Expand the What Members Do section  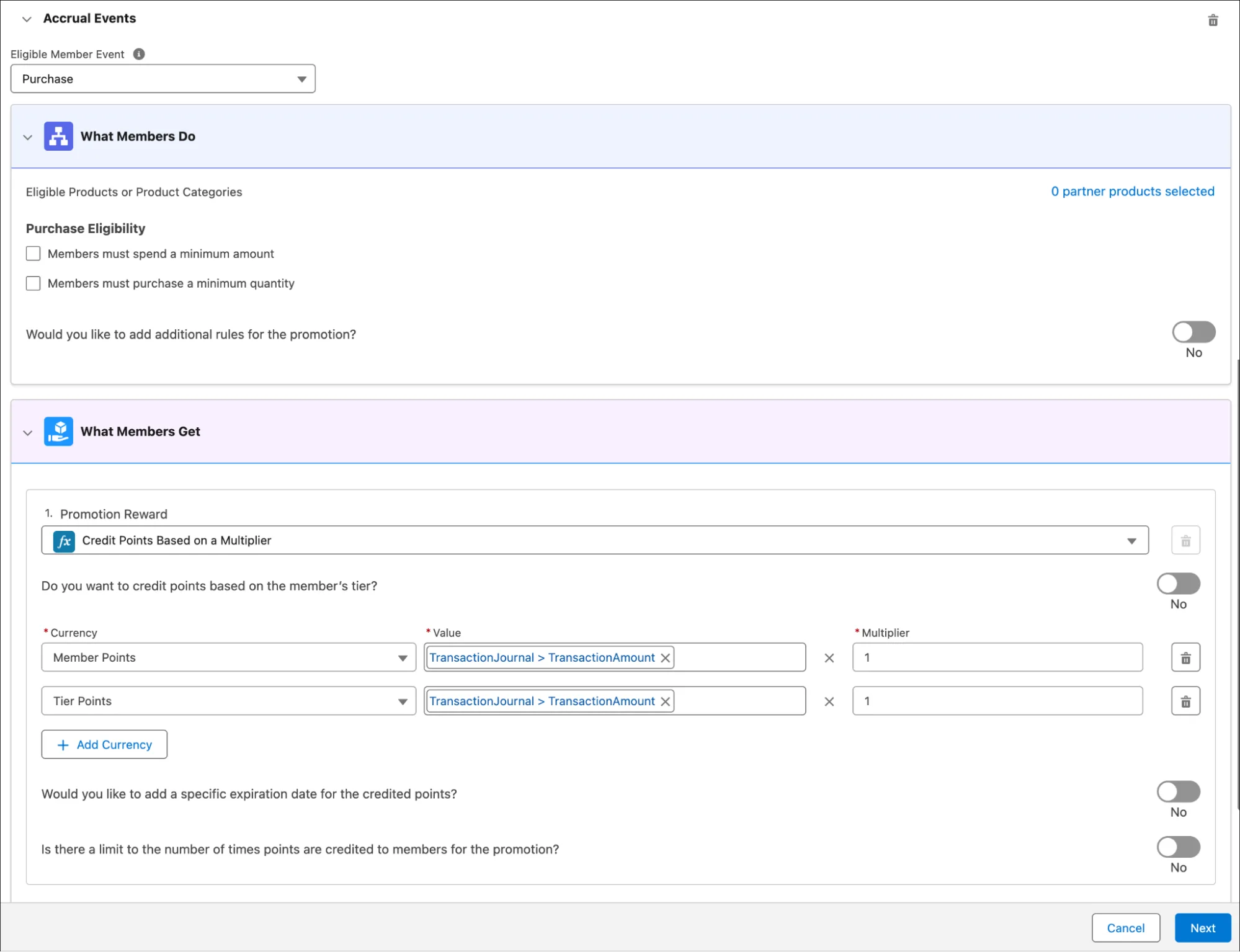click(x=28, y=136)
